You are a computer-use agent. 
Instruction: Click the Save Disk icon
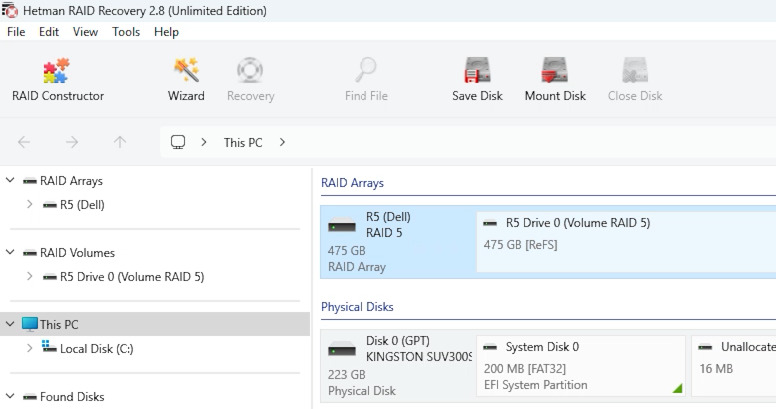pyautogui.click(x=477, y=70)
